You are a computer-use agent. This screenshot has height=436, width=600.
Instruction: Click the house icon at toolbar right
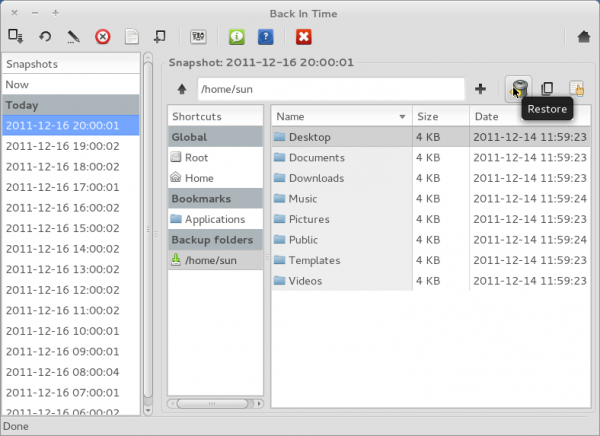tap(584, 37)
